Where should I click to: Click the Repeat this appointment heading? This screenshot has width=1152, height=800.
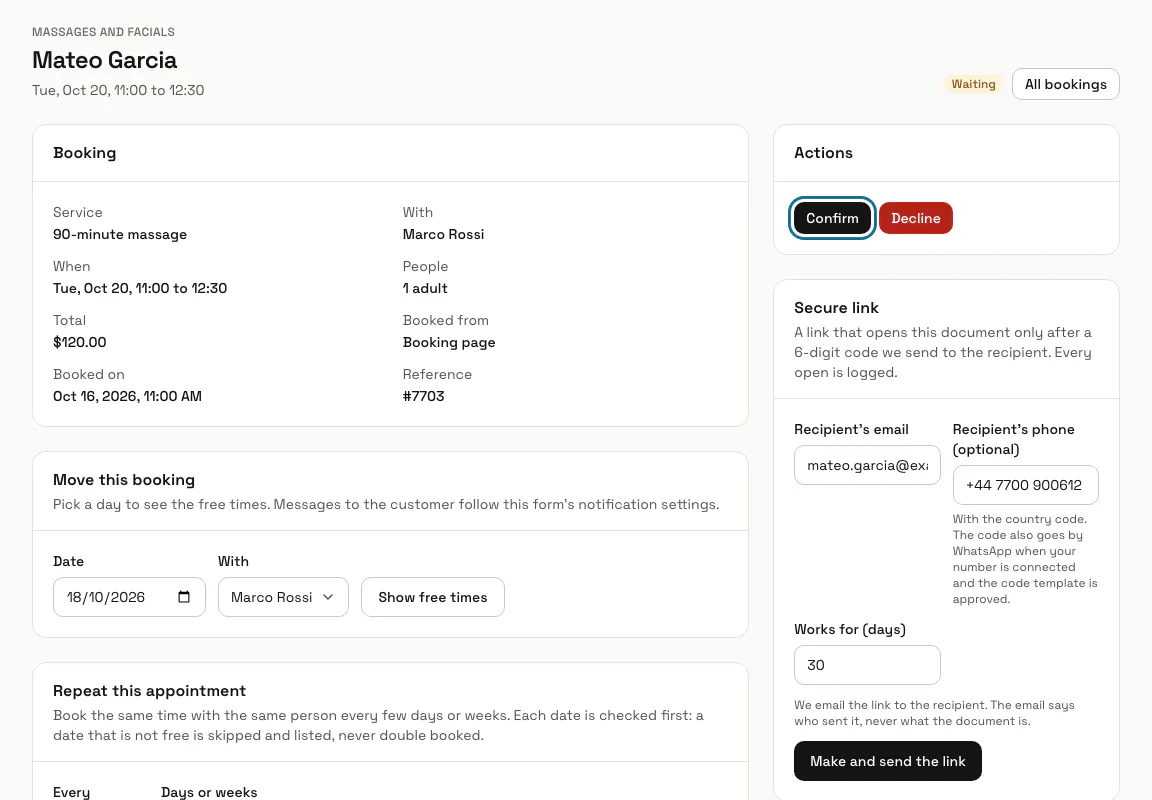(149, 691)
